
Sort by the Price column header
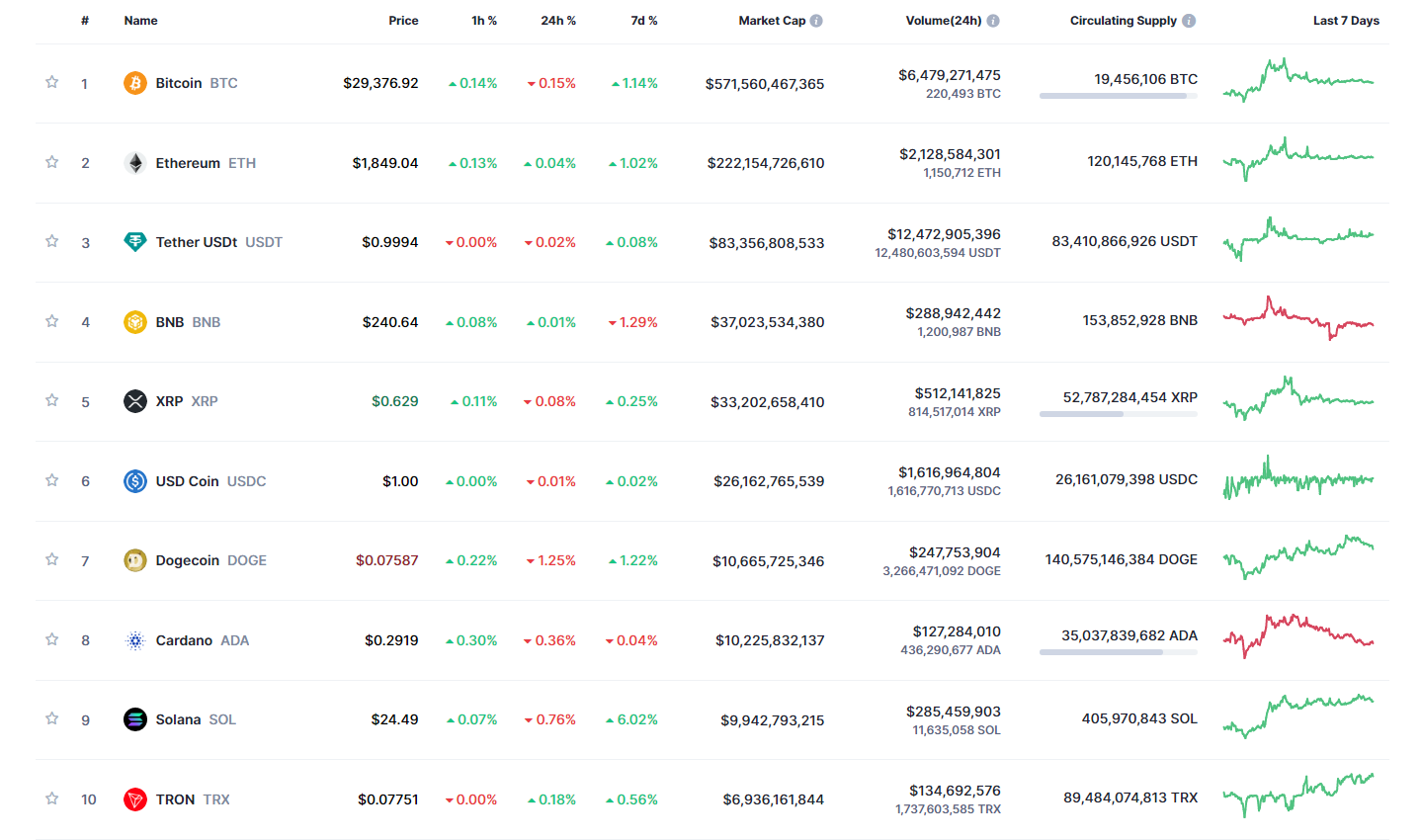(x=403, y=21)
